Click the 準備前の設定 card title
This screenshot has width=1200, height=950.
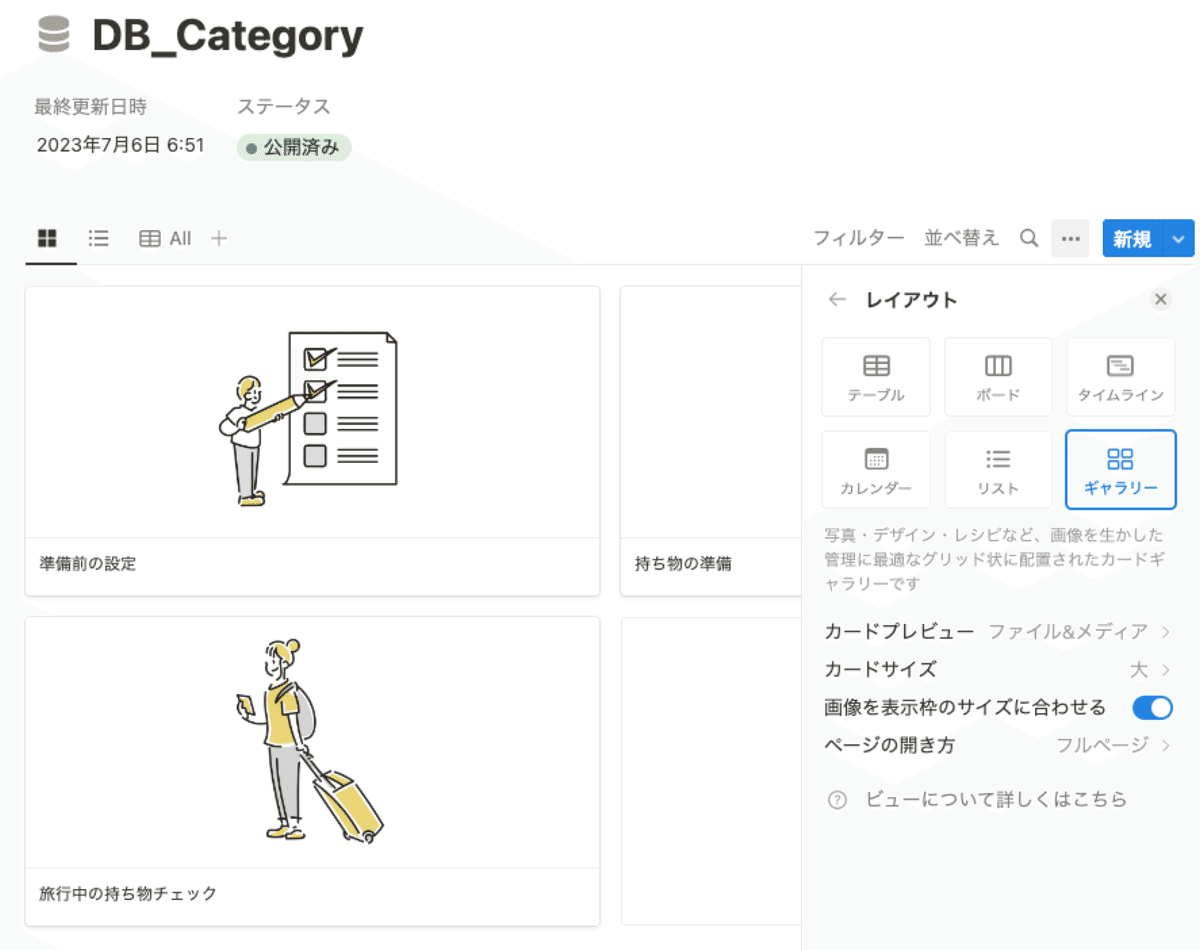click(x=88, y=564)
